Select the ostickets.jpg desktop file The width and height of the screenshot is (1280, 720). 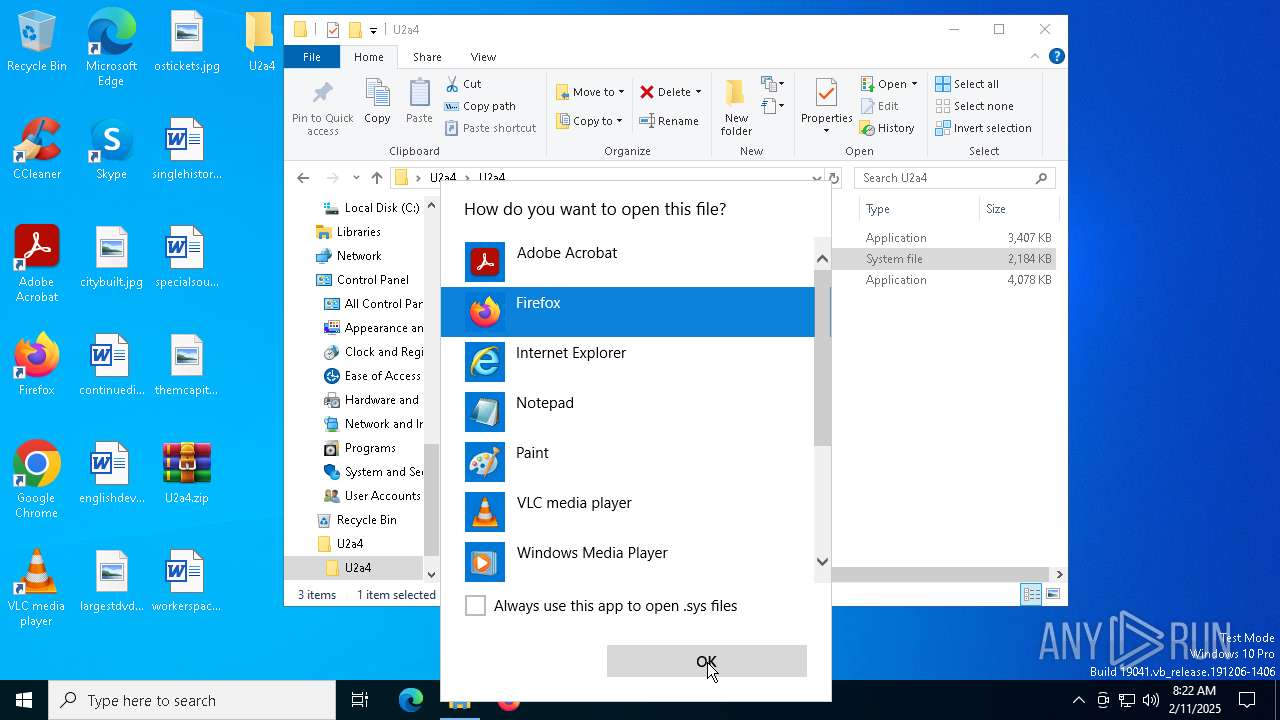(x=186, y=41)
